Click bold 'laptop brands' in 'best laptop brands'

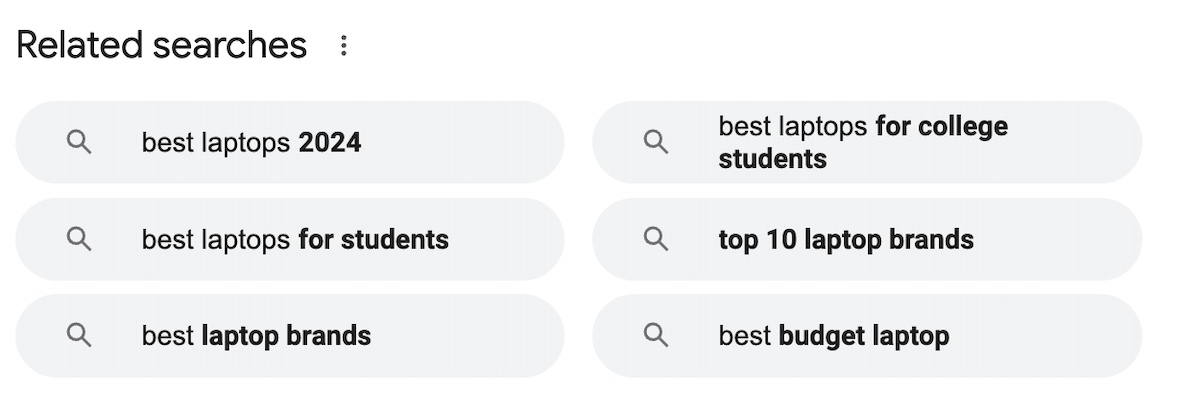pos(286,335)
